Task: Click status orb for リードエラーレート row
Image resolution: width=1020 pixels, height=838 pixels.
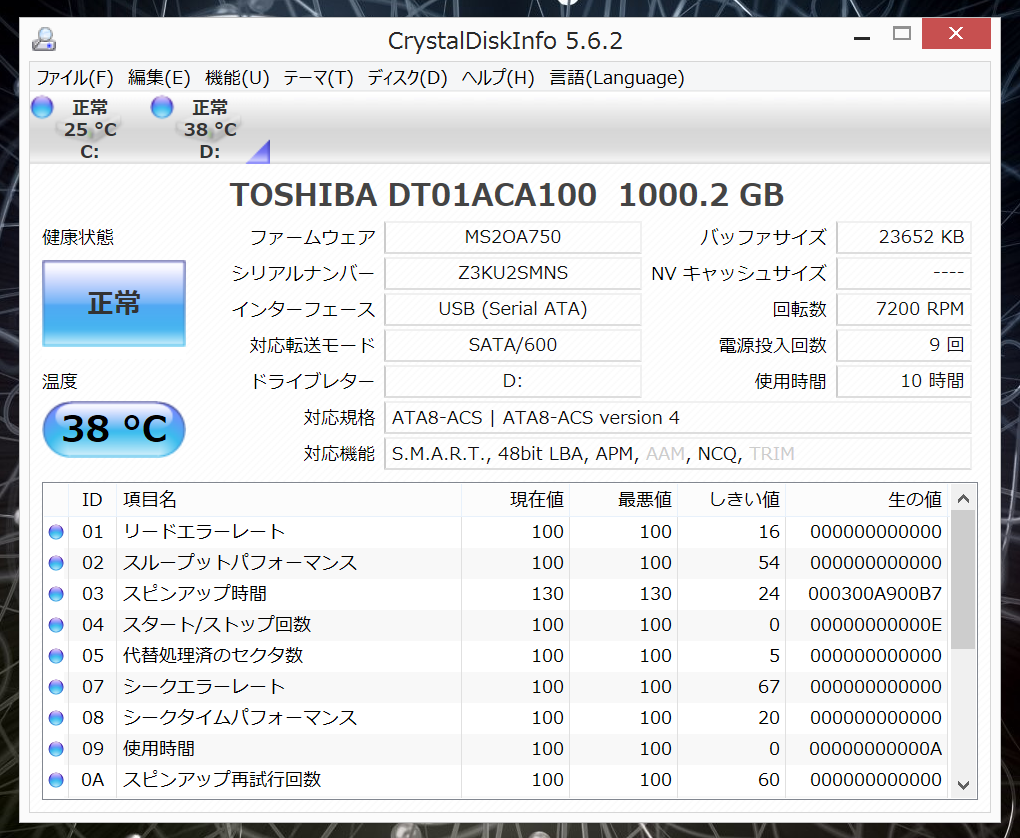Action: tap(56, 532)
